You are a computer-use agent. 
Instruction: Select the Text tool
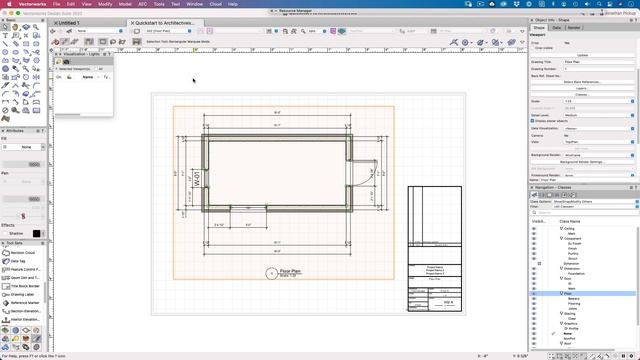point(5,36)
